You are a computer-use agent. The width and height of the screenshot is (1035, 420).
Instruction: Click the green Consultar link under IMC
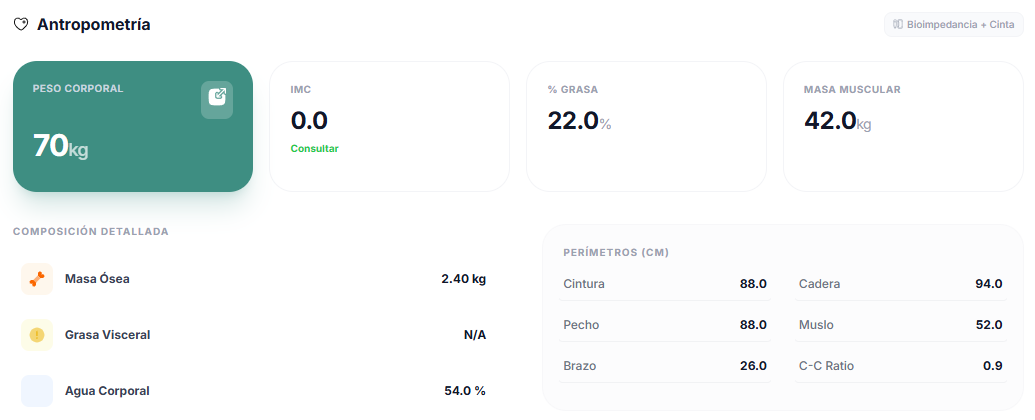(x=314, y=148)
